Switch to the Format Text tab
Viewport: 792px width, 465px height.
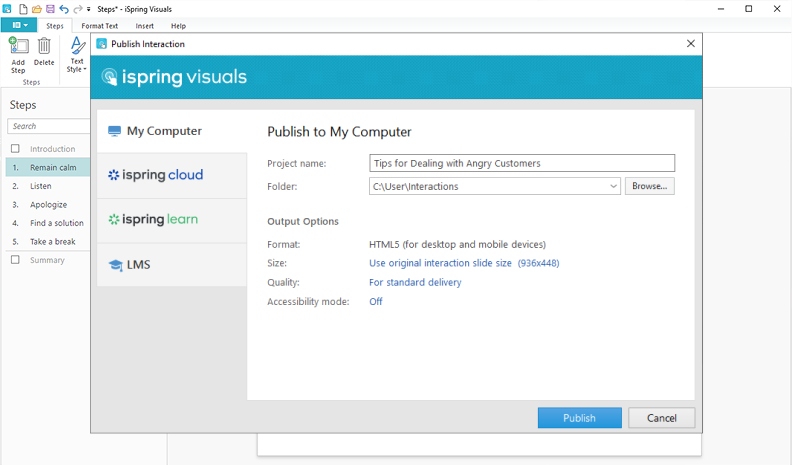[100, 25]
